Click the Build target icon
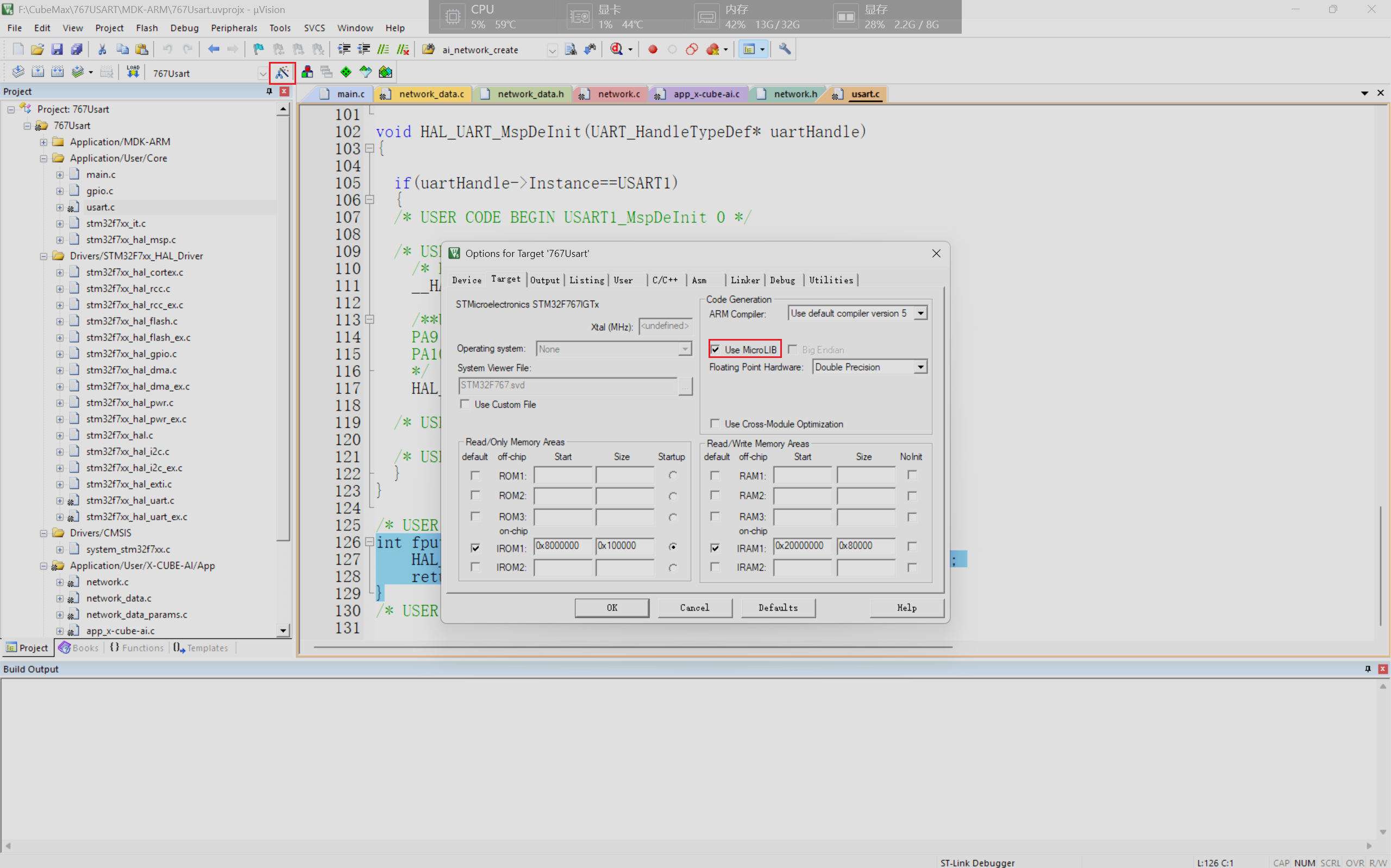 tap(37, 72)
